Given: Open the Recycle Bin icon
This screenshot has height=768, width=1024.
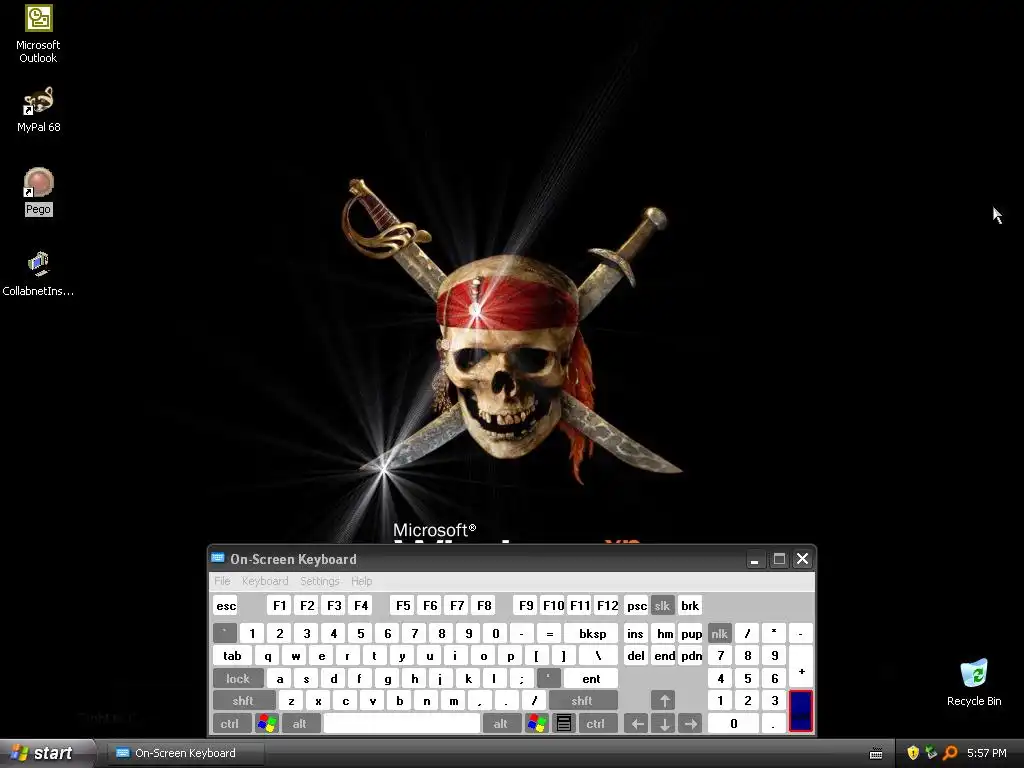Looking at the screenshot, I should click(x=974, y=683).
